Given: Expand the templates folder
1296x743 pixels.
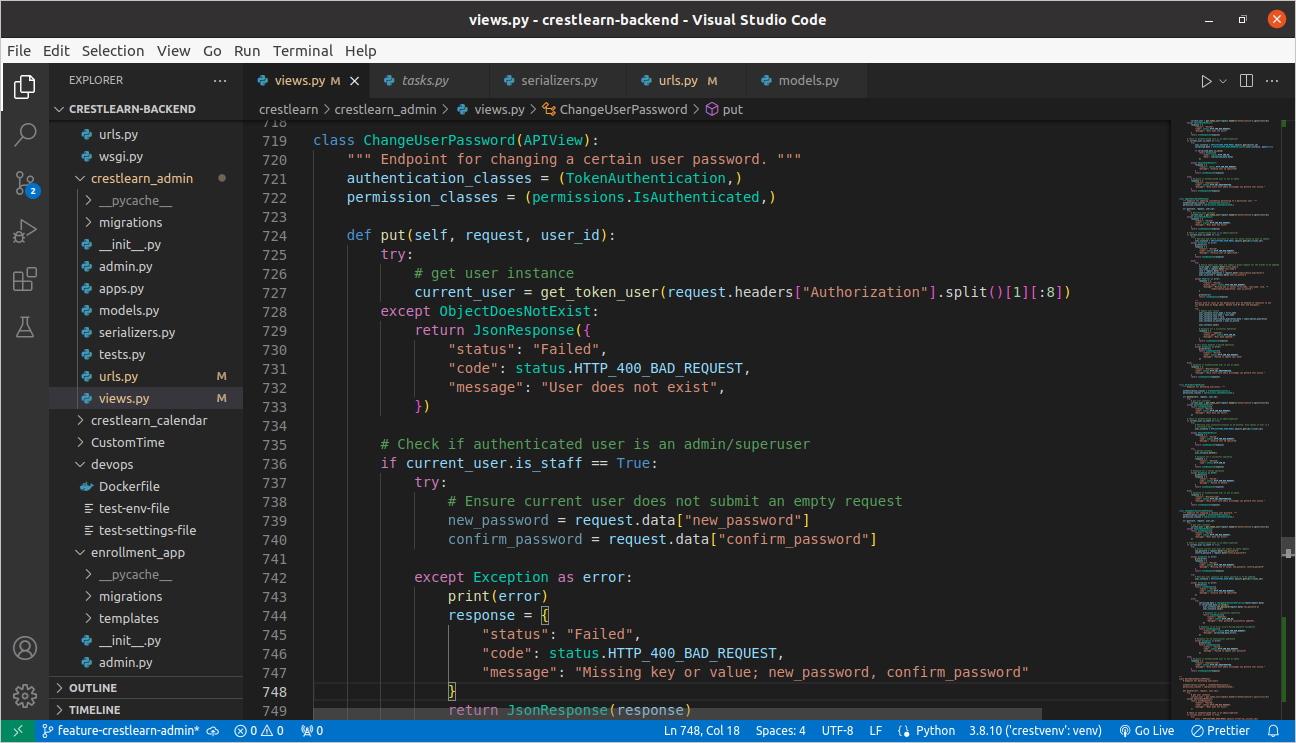Looking at the screenshot, I should 146,618.
